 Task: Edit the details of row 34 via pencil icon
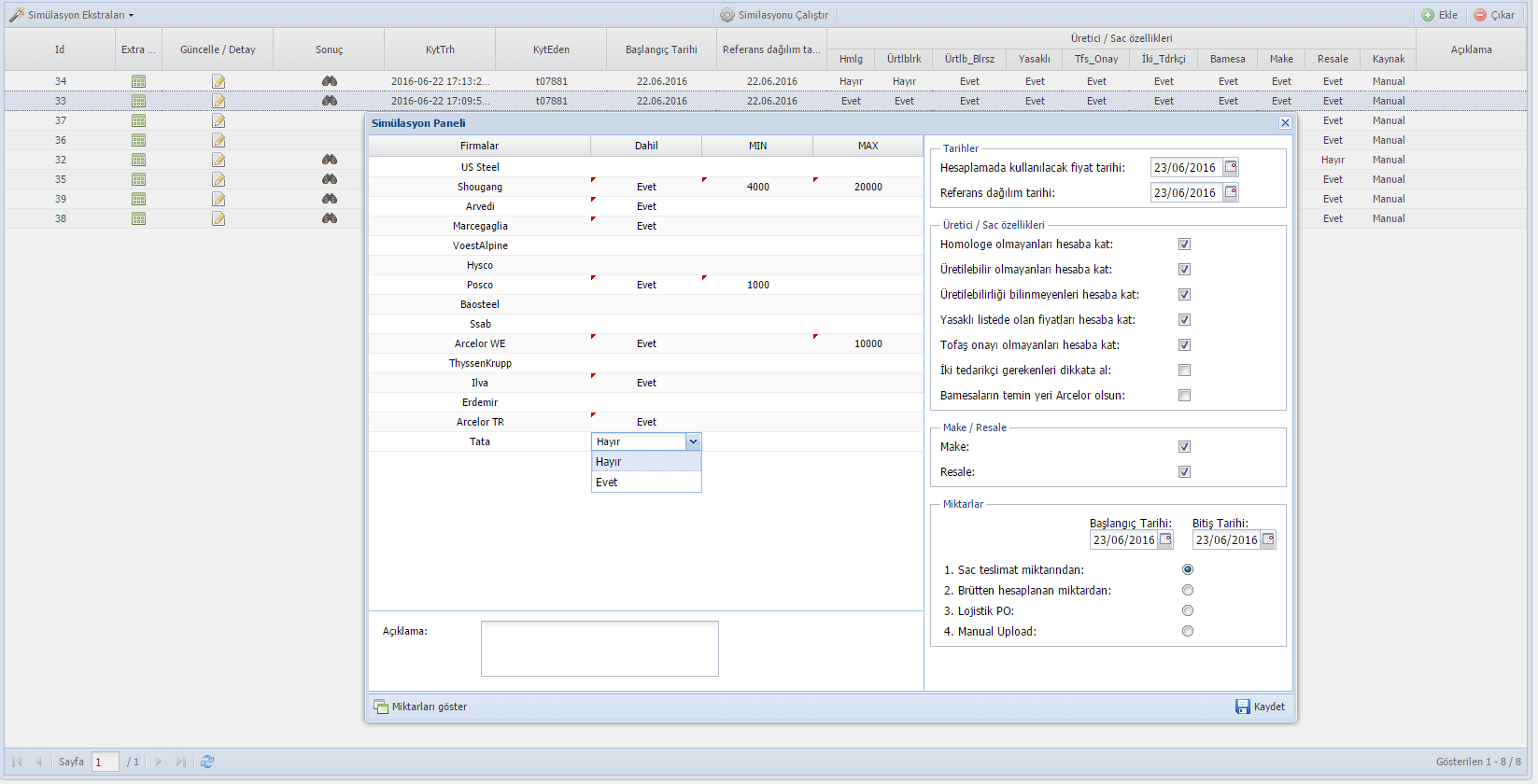219,81
